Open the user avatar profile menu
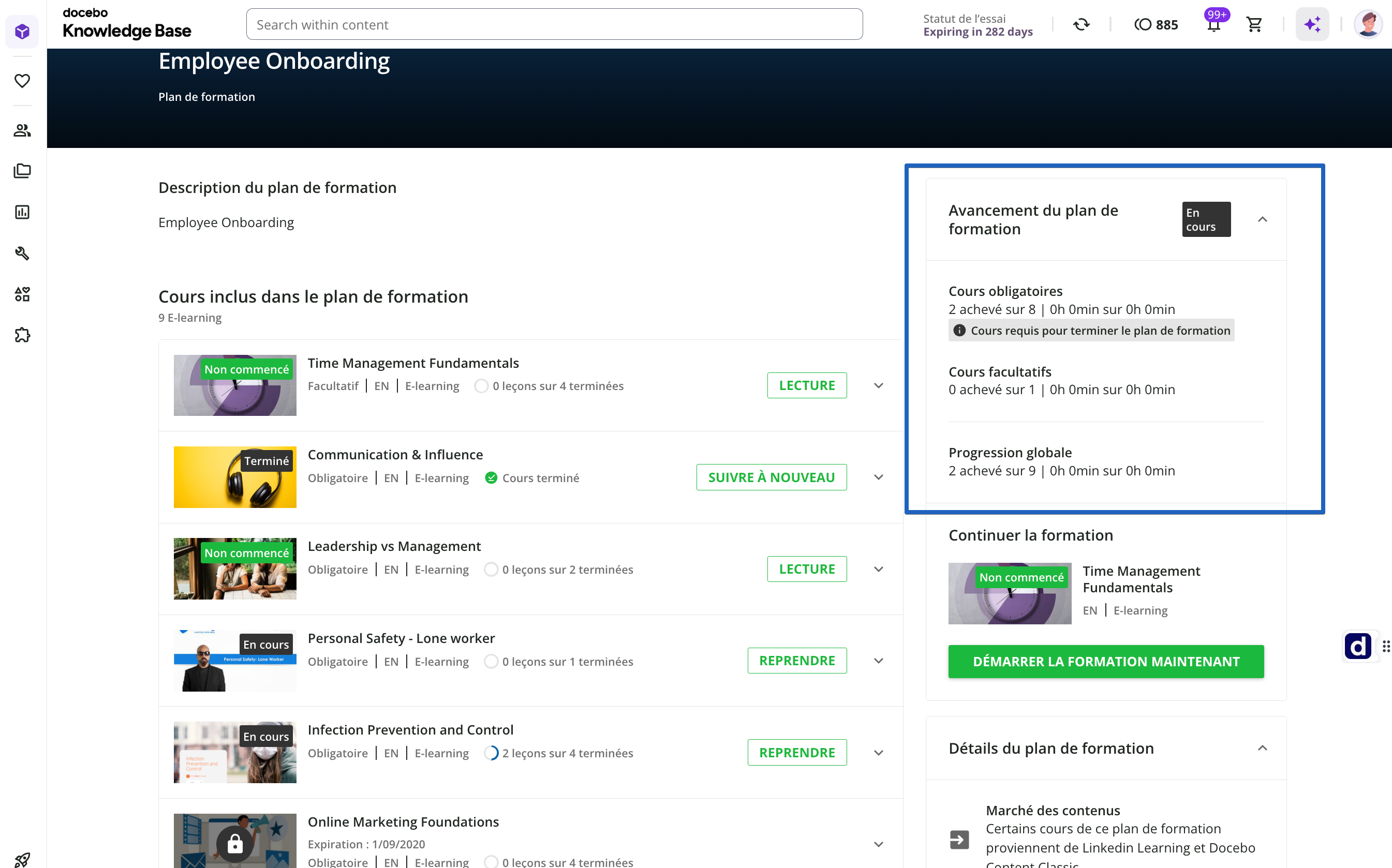 tap(1368, 25)
